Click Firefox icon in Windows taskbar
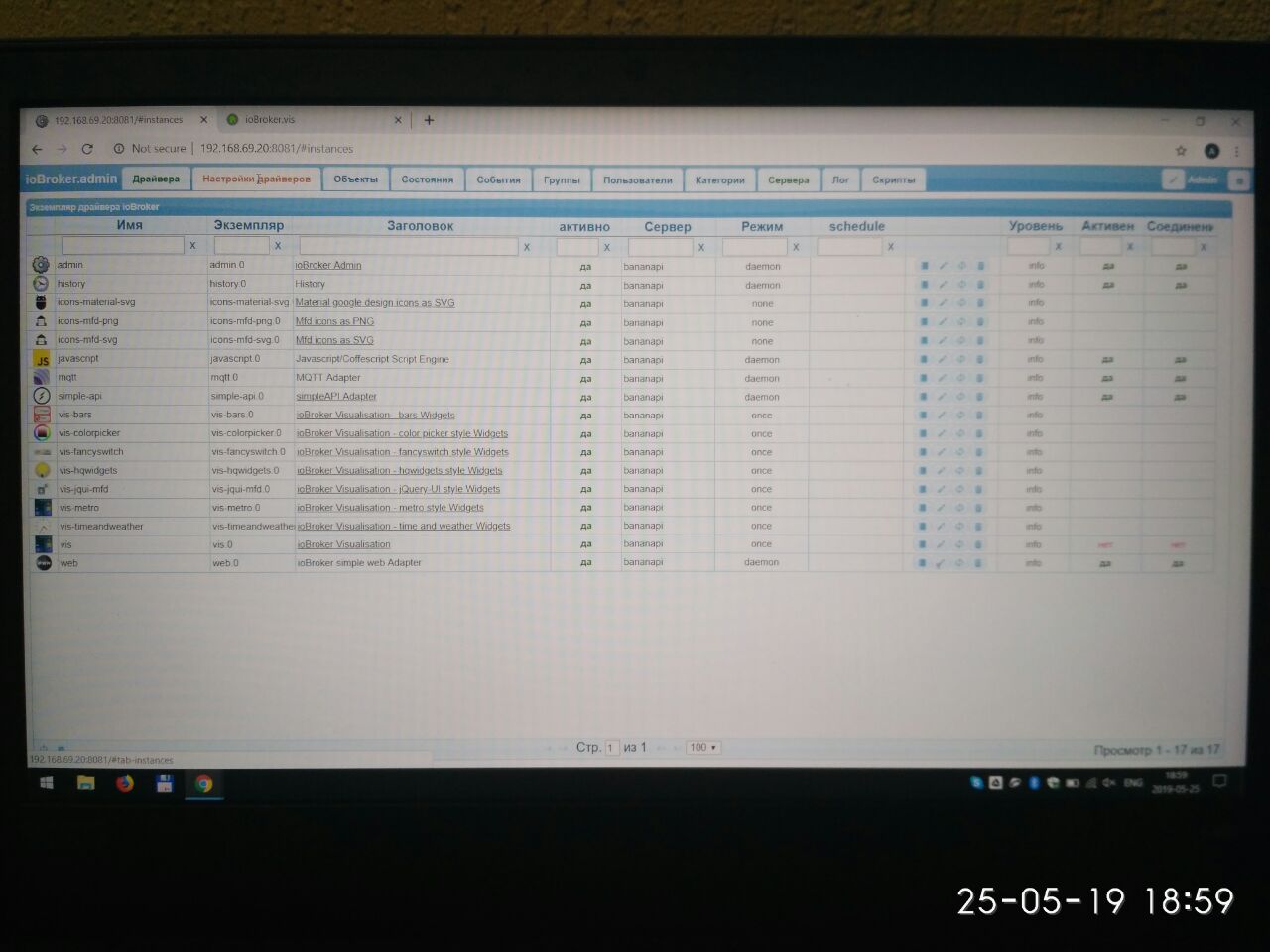The image size is (1270, 952). click(x=124, y=784)
